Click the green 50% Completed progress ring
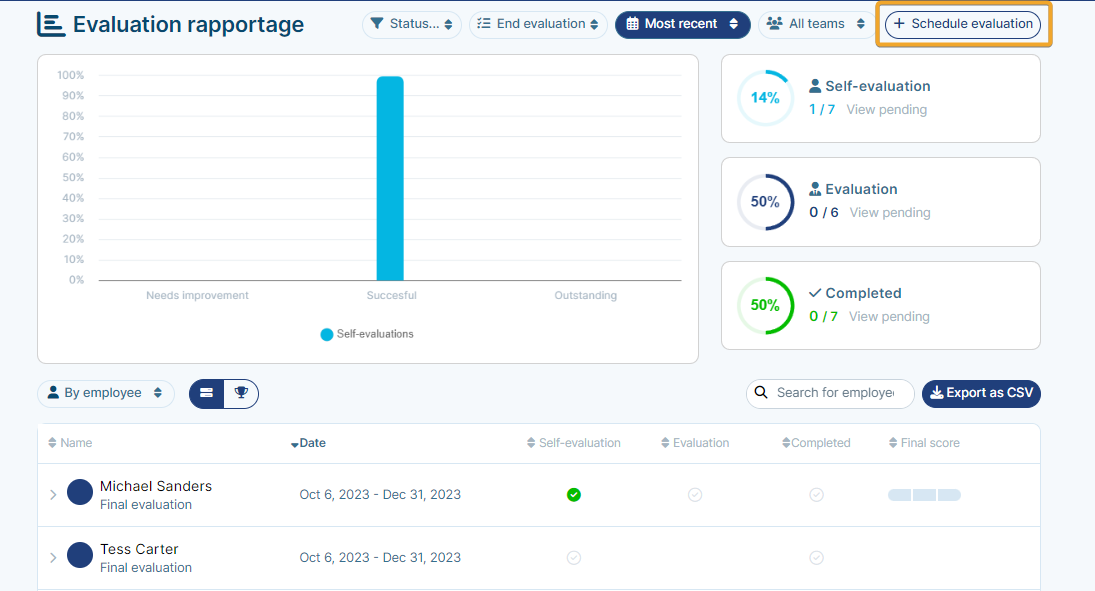The image size is (1095, 591). point(765,305)
